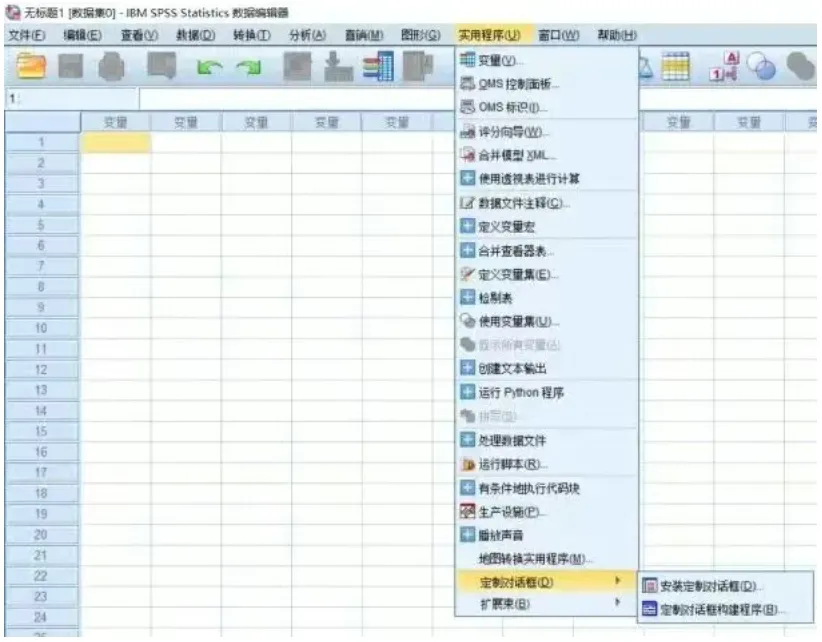
Task: Choose OMS 控制面板... menu entry
Action: [x=546, y=84]
